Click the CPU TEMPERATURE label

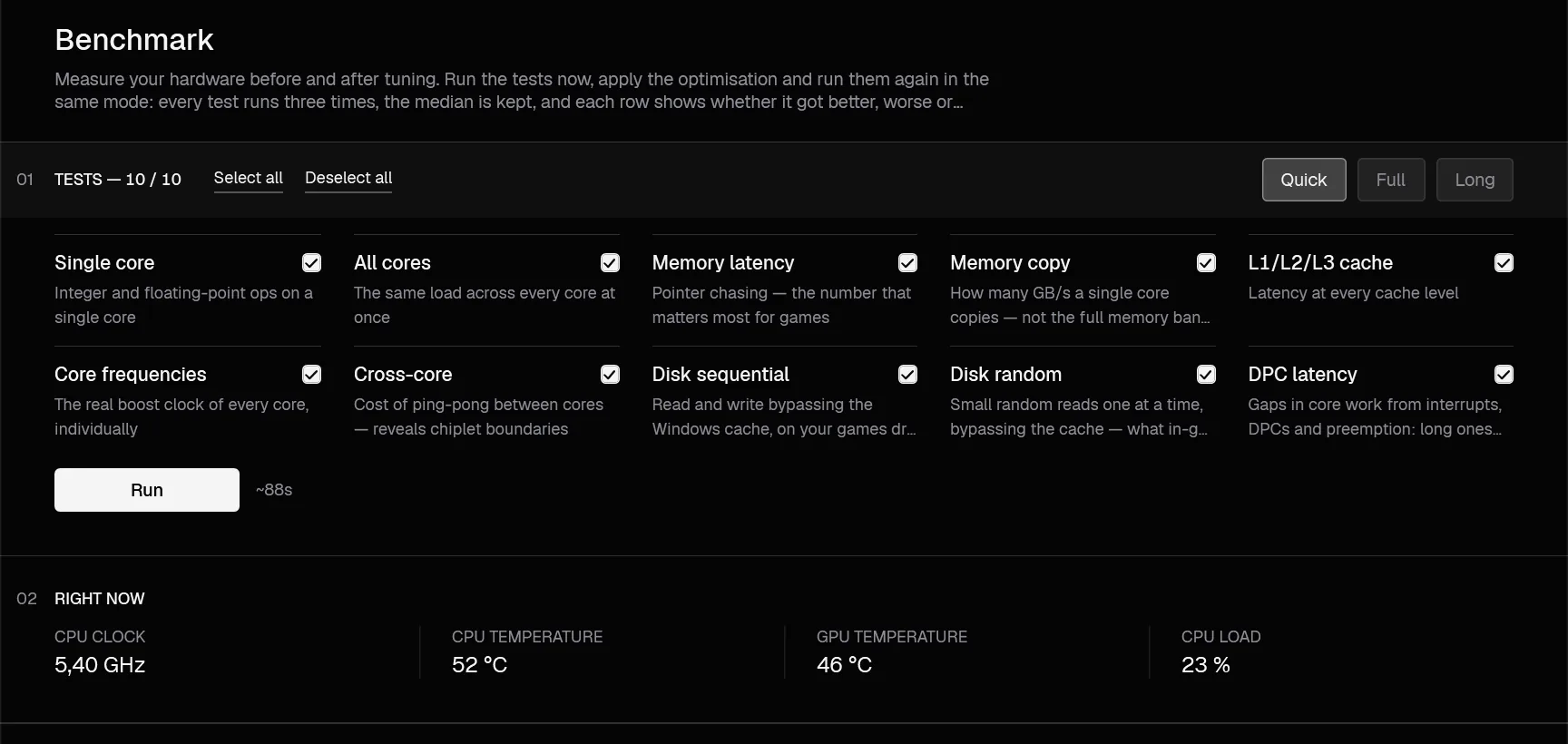click(x=527, y=637)
